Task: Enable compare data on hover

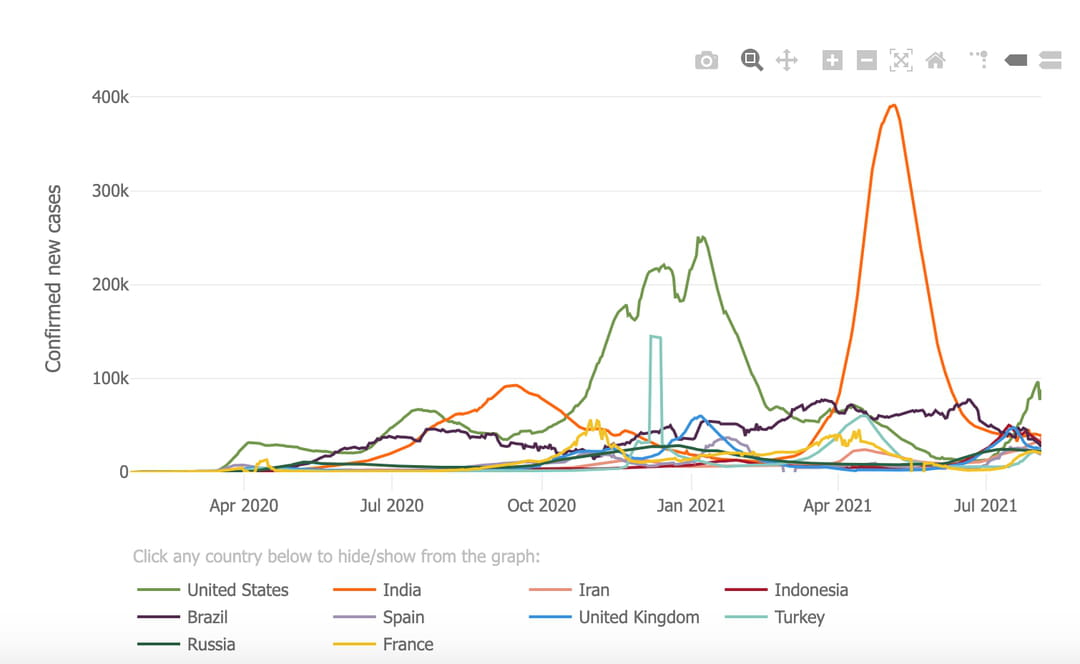Action: click(1050, 60)
